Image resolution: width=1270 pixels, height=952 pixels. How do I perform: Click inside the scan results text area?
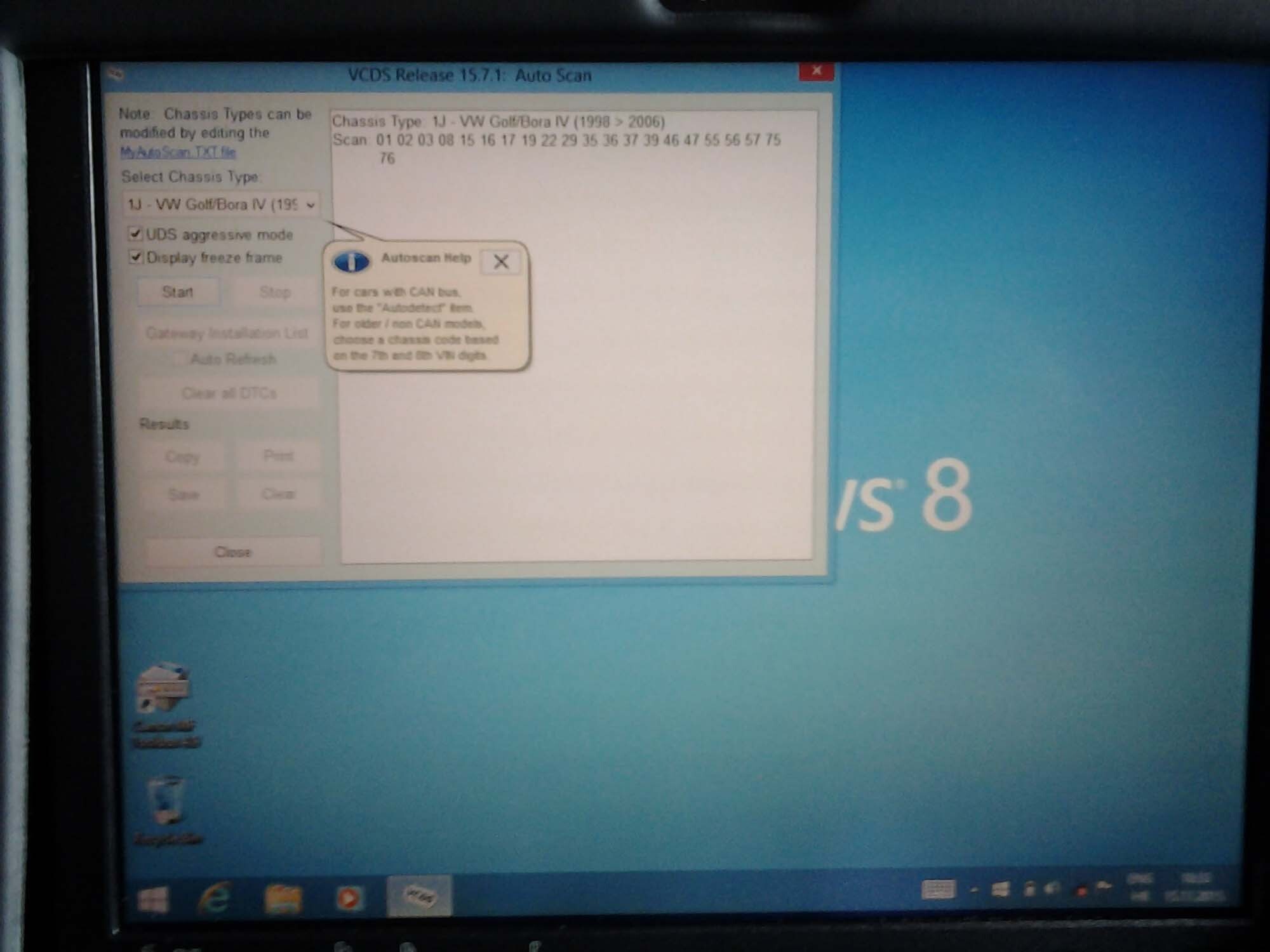click(635, 413)
